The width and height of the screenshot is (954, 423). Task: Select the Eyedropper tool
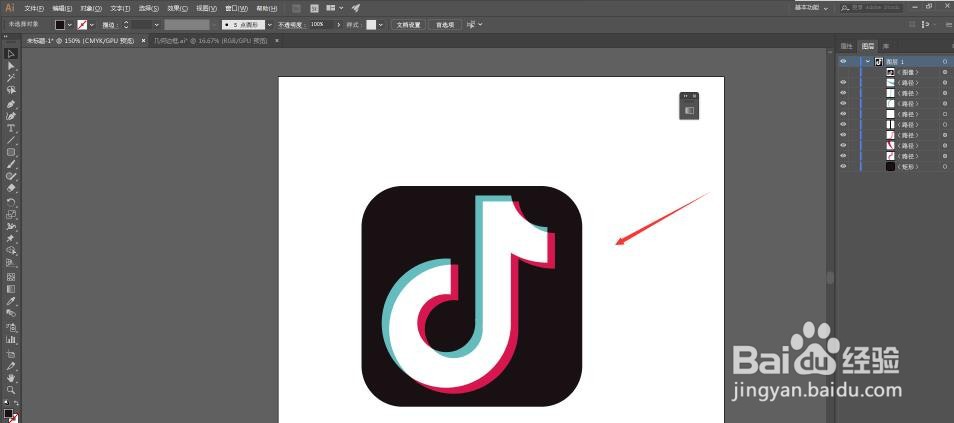[11, 301]
